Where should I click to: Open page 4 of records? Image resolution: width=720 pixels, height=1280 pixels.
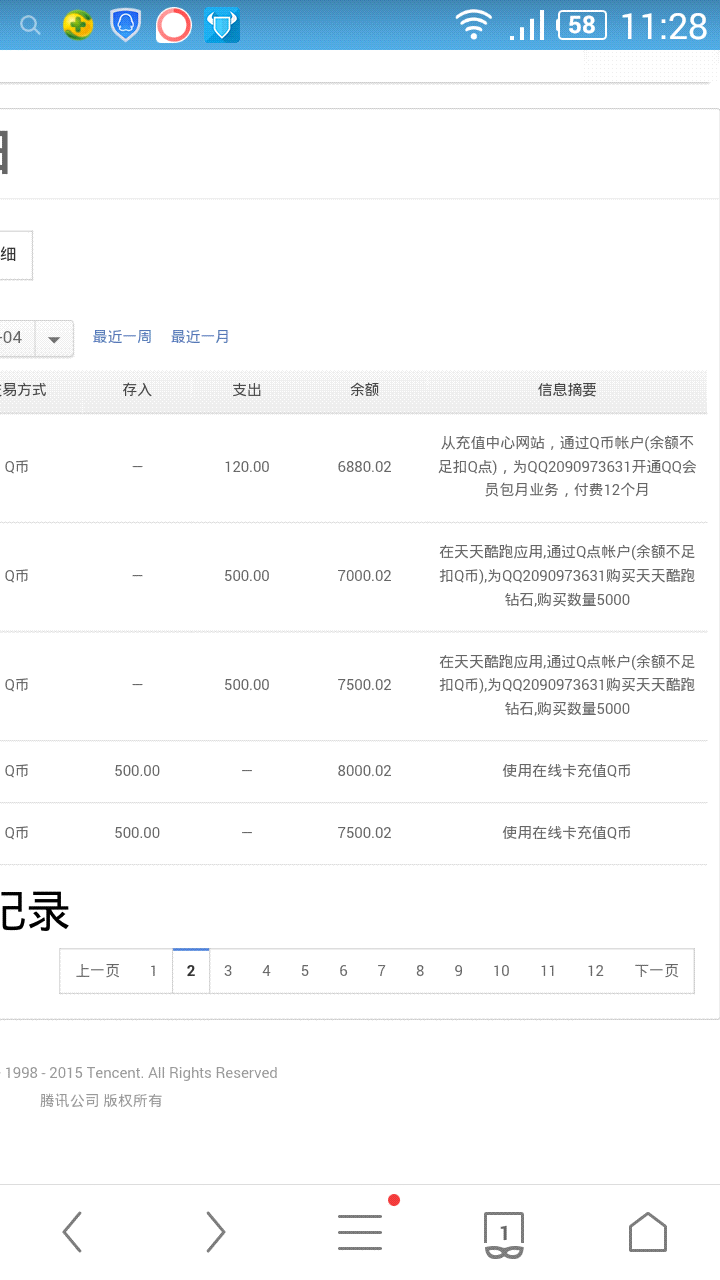coord(266,971)
